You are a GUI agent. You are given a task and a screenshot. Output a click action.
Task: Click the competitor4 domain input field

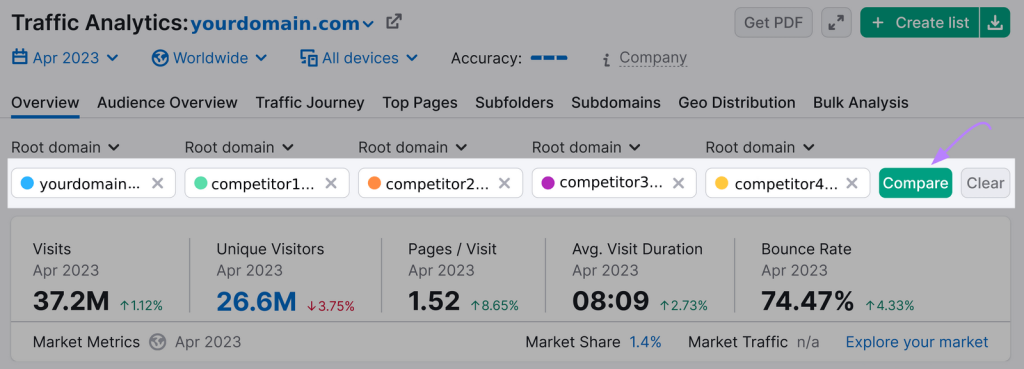pyautogui.click(x=787, y=183)
